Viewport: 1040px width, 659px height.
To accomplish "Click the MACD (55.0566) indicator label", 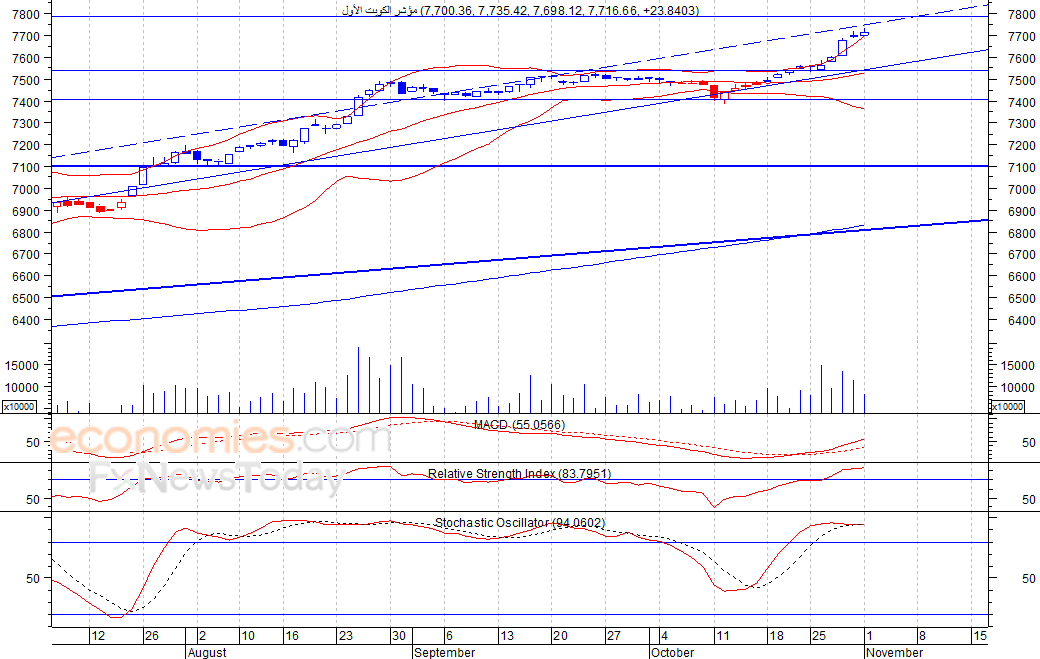I will (519, 425).
